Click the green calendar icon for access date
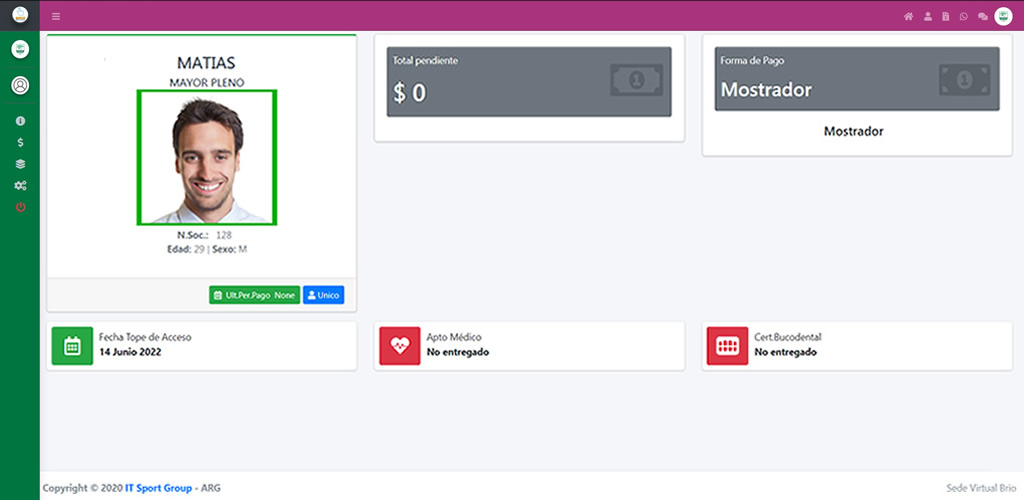This screenshot has height=500, width=1024. pyautogui.click(x=72, y=346)
